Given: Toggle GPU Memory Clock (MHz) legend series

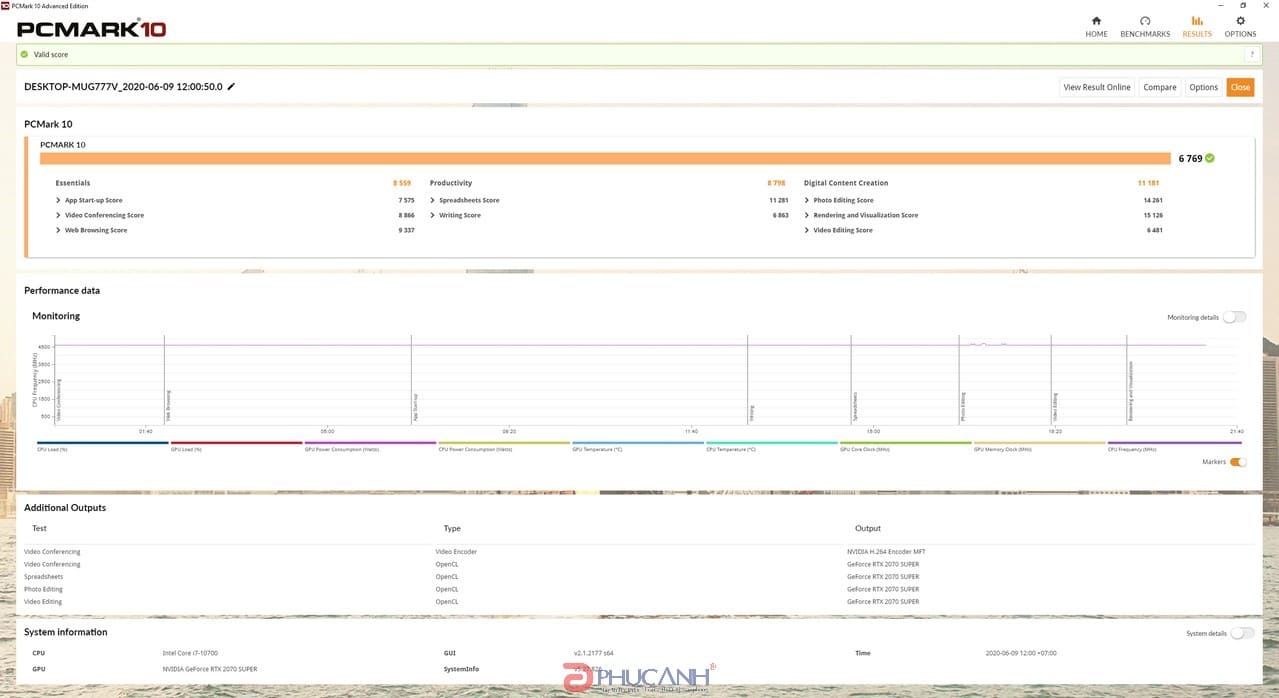Looking at the screenshot, I should click(1040, 446).
